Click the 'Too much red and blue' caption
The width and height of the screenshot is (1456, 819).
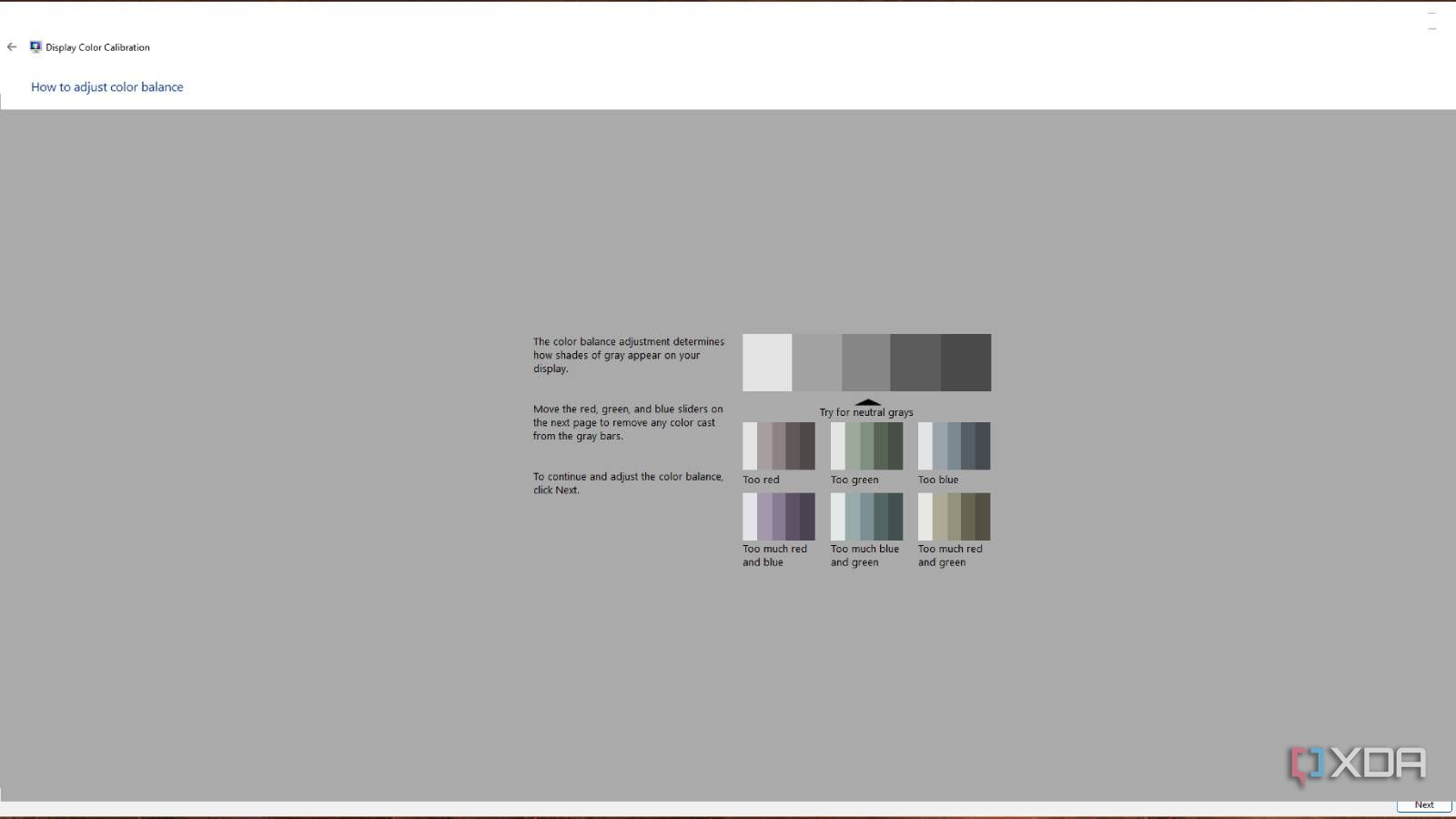[774, 555]
